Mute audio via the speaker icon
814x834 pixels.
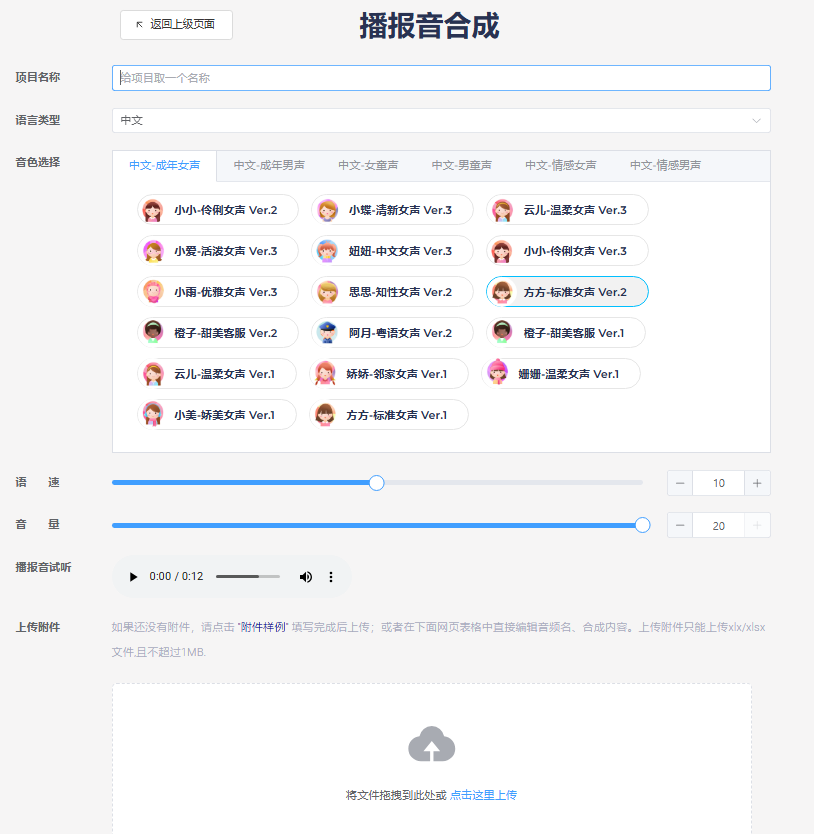(306, 577)
